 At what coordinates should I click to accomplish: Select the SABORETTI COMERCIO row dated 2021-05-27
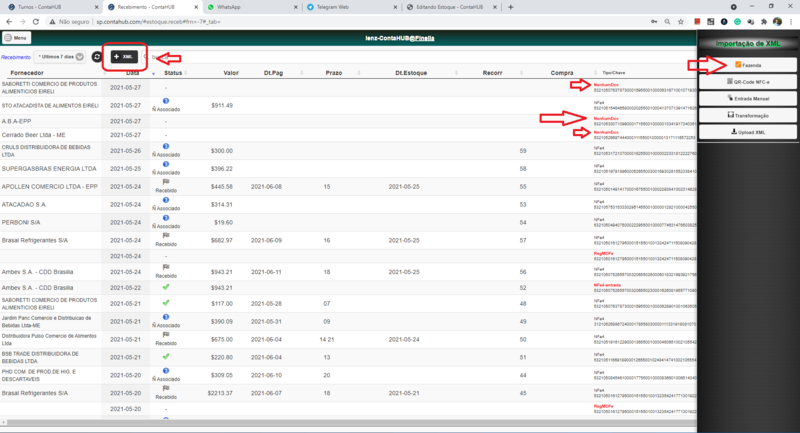click(x=348, y=87)
